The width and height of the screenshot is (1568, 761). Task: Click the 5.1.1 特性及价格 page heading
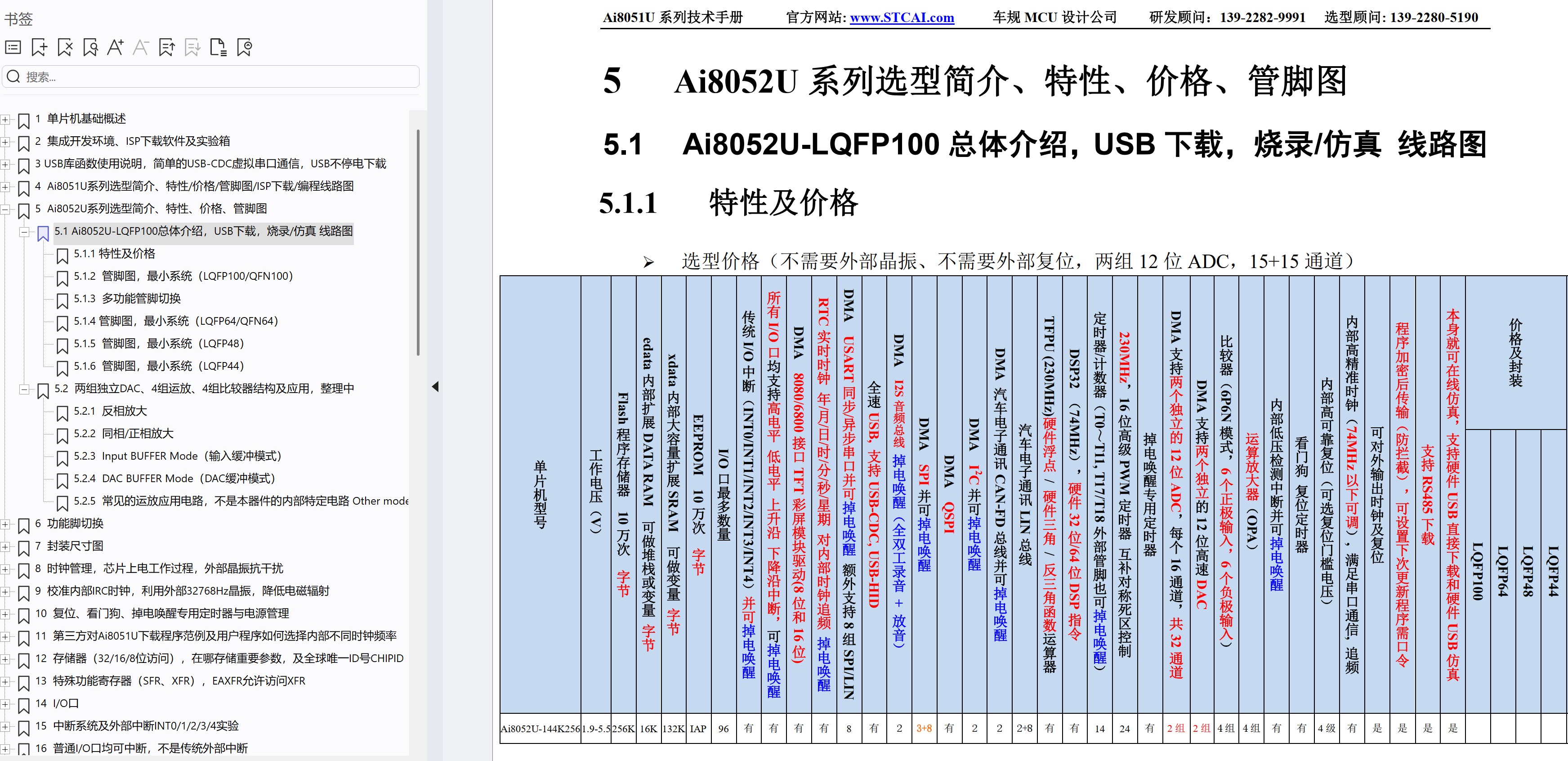coord(728,203)
